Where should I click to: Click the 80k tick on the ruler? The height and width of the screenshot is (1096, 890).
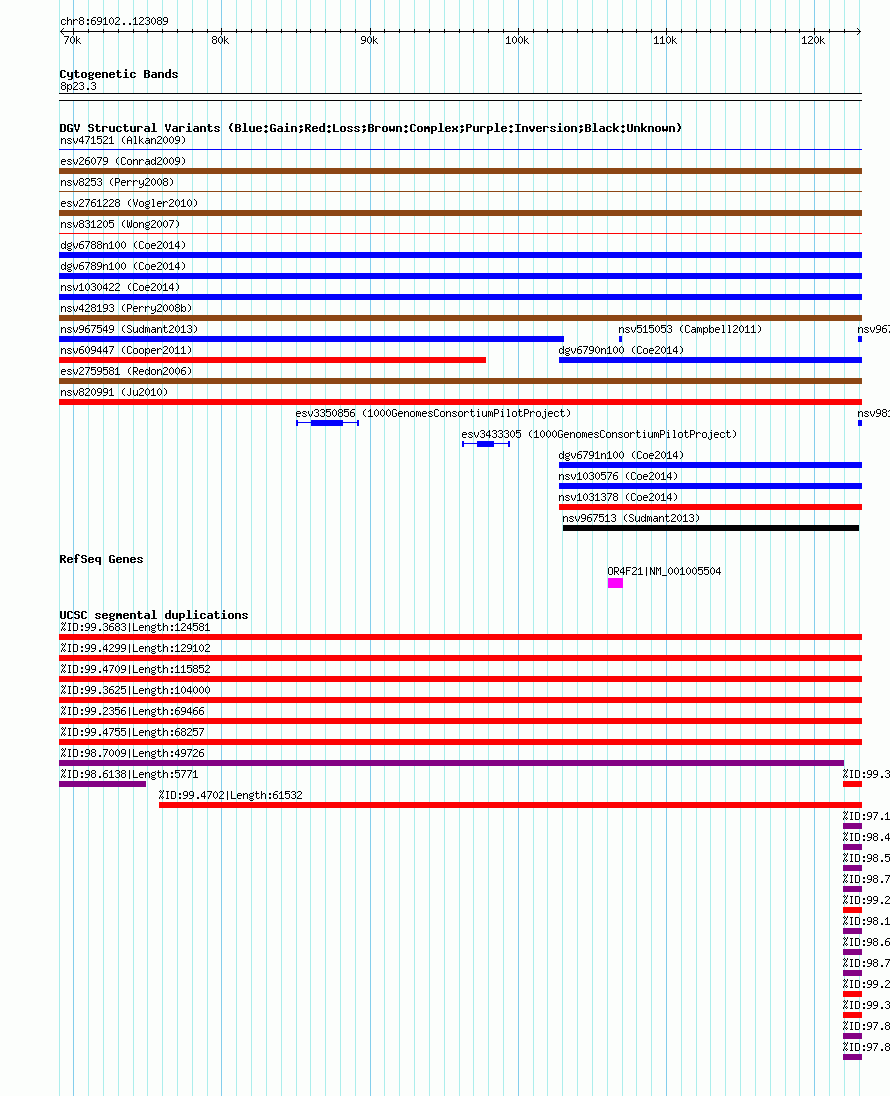(x=220, y=41)
